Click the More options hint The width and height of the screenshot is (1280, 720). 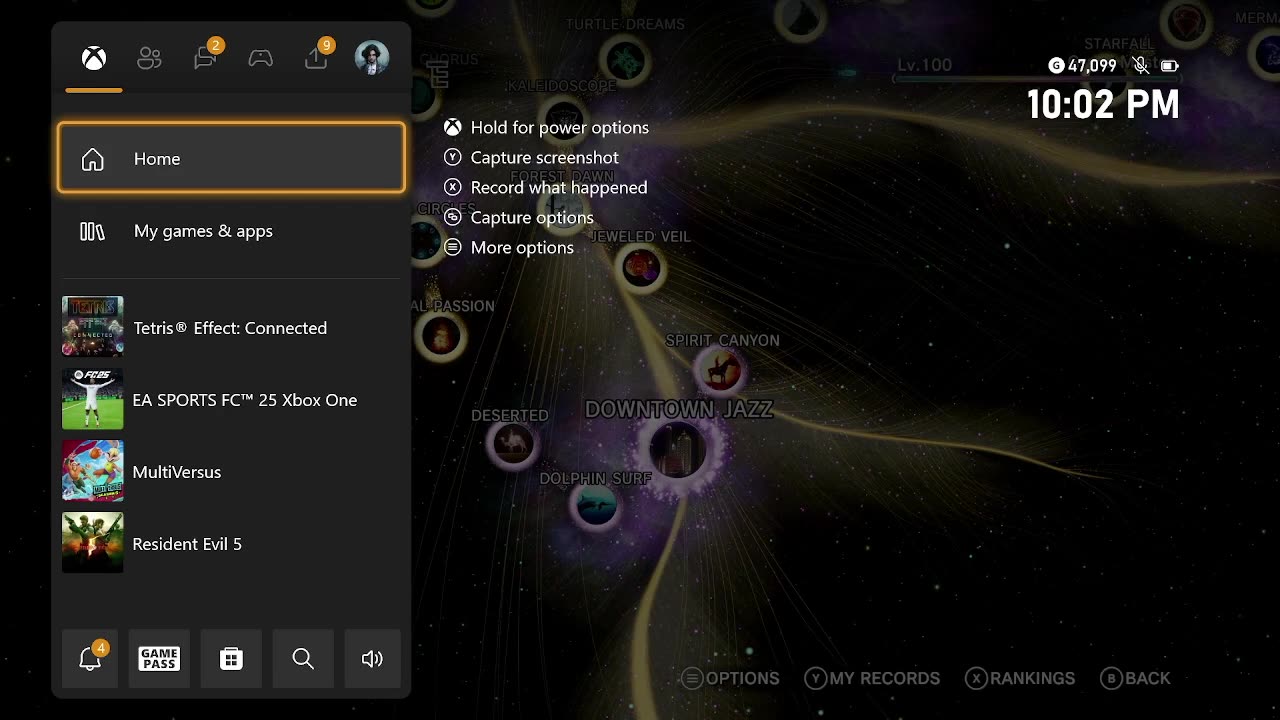509,247
